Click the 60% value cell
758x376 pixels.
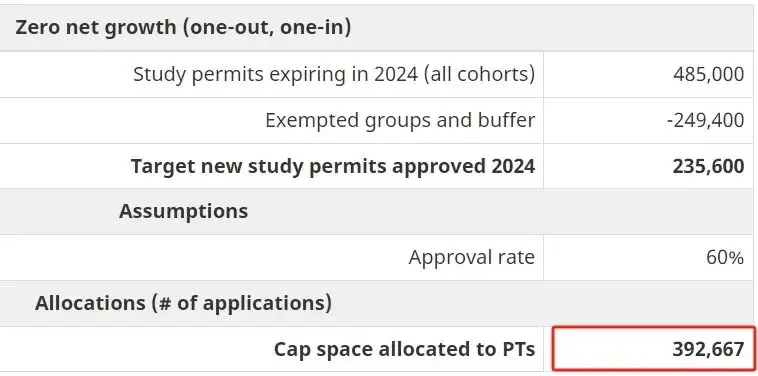point(648,258)
